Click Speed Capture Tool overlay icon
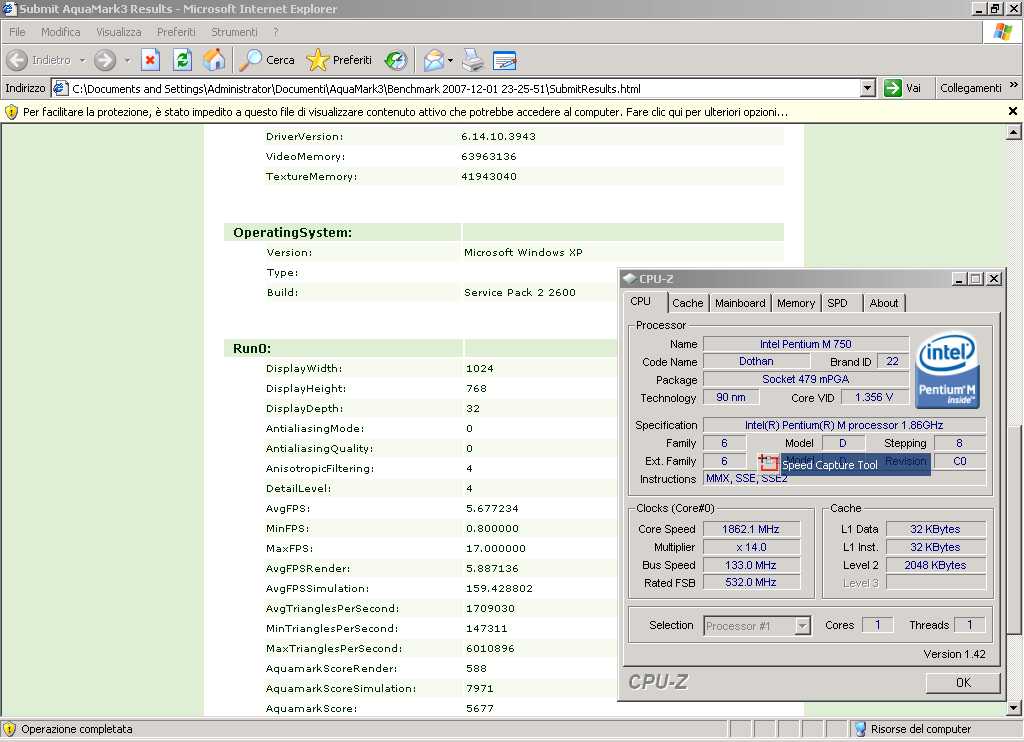 tap(768, 461)
